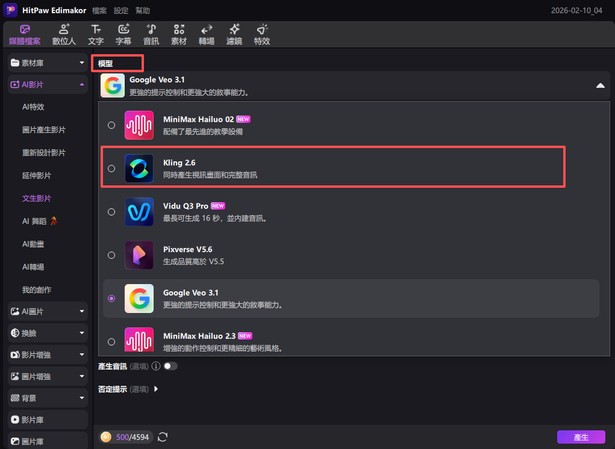
Task: Collapse the Google Veo 3.1 model dropdown
Action: tap(600, 87)
